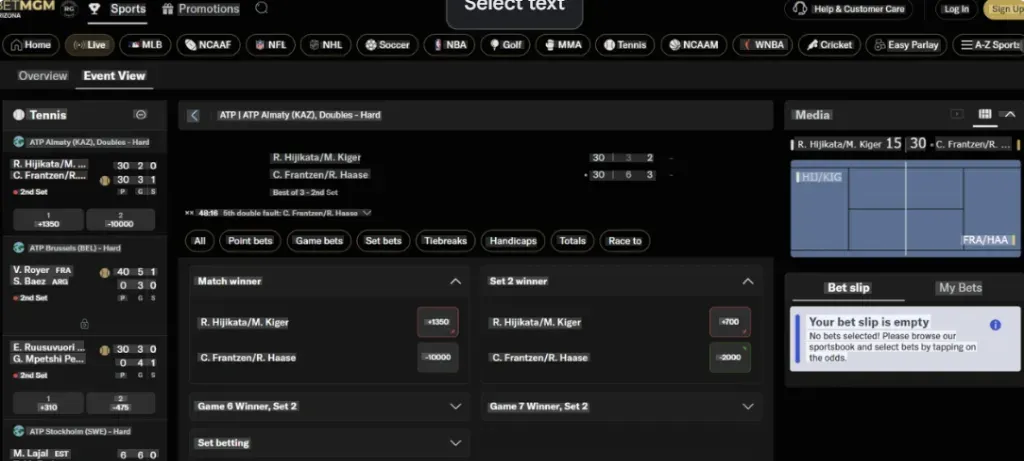This screenshot has width=1024, height=461.
Task: Filter markets by Totals
Action: point(573,241)
